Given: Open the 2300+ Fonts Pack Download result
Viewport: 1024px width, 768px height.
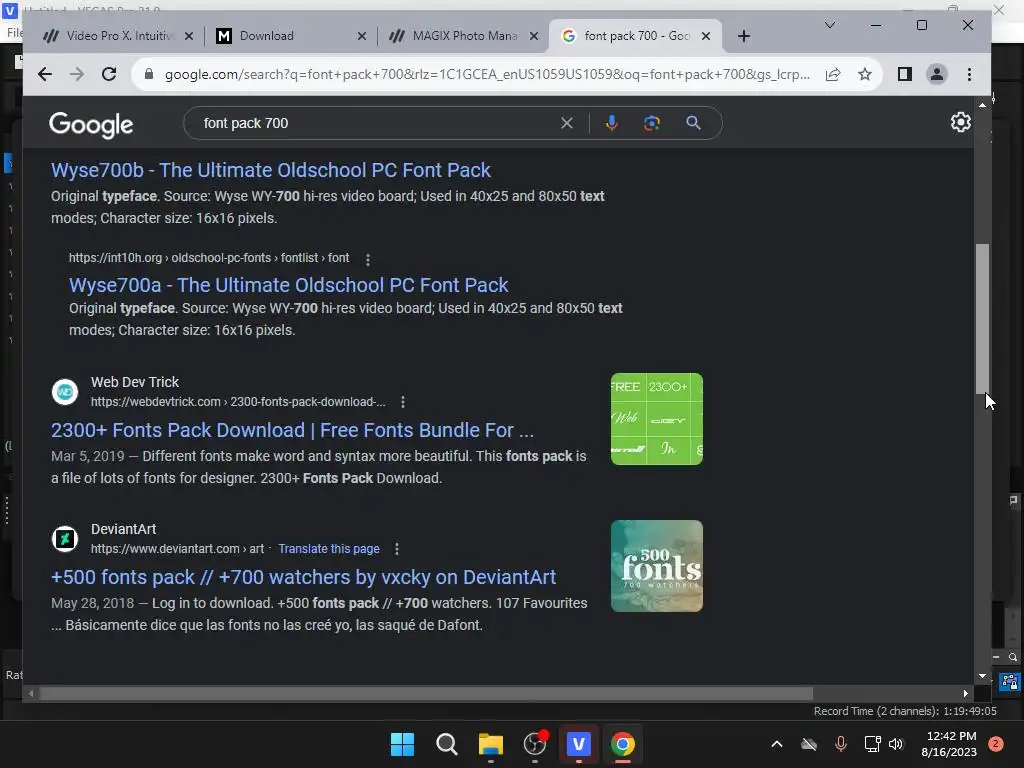Looking at the screenshot, I should coord(293,430).
